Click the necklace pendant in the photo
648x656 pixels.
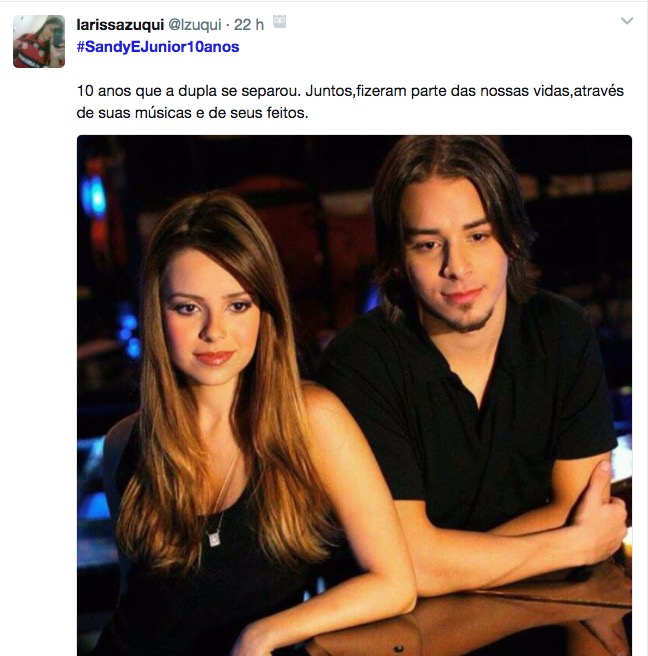point(214,538)
